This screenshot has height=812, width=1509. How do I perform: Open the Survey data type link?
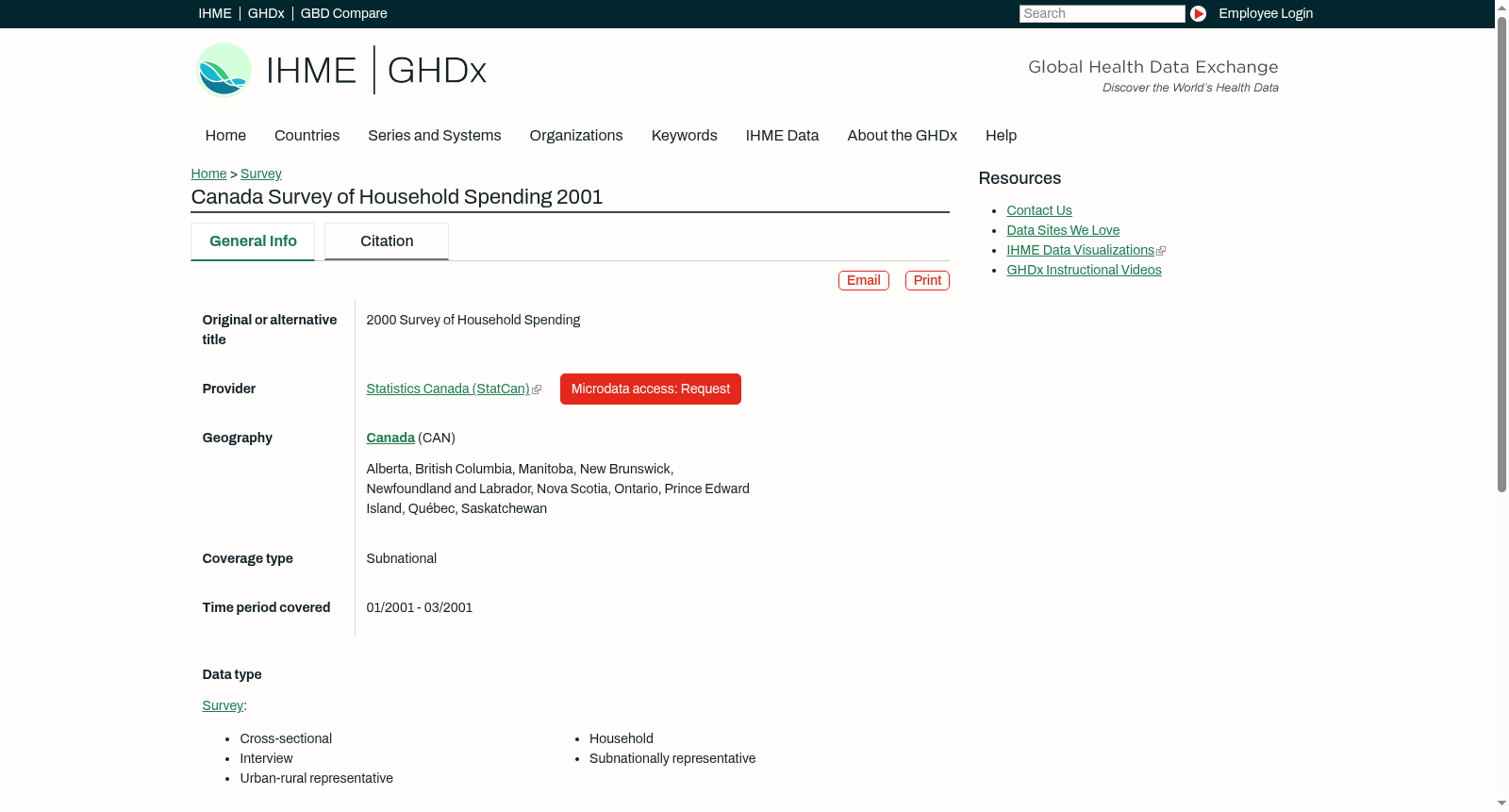click(x=223, y=705)
